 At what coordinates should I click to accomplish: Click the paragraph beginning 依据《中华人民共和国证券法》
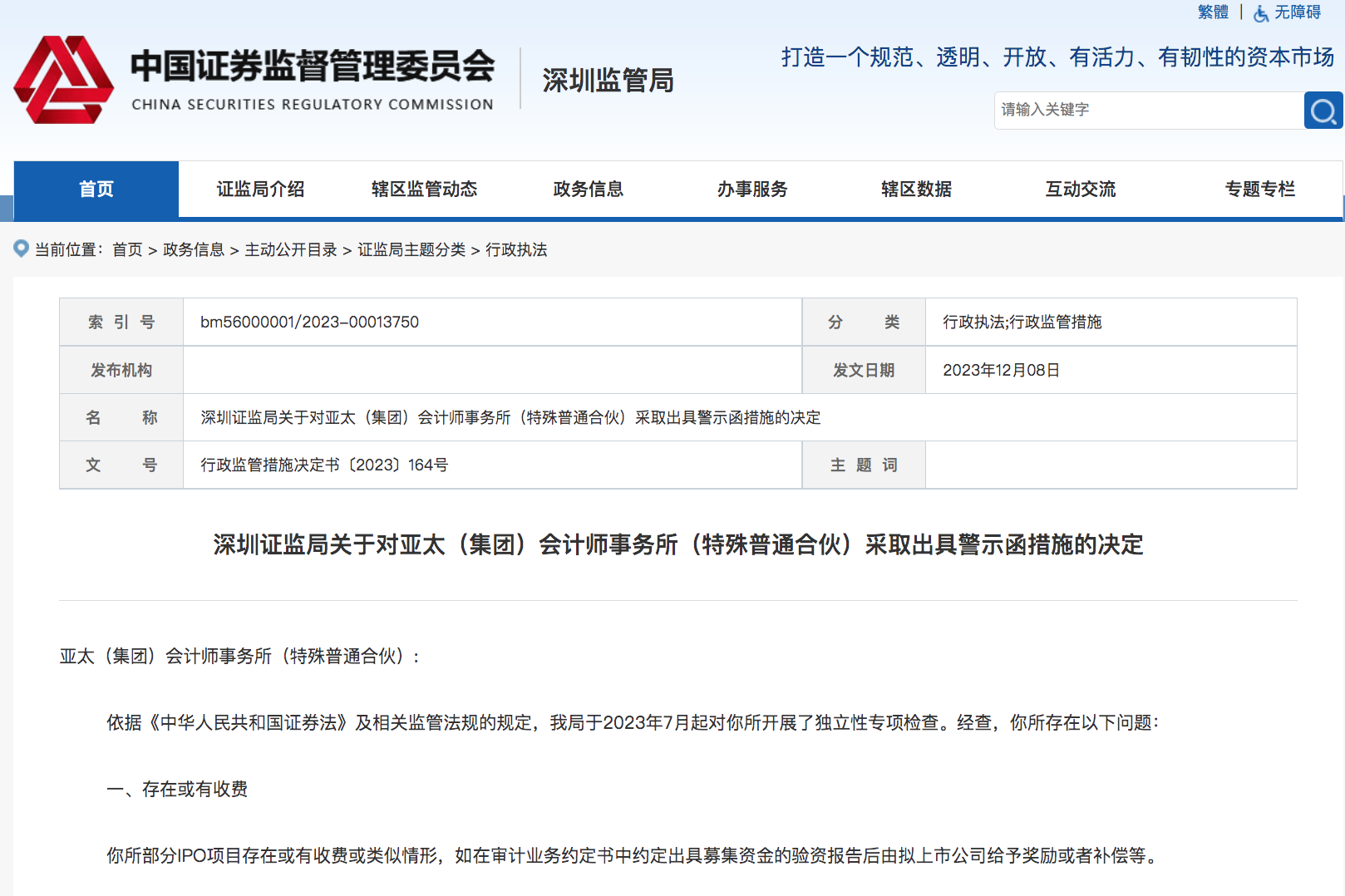point(633,722)
